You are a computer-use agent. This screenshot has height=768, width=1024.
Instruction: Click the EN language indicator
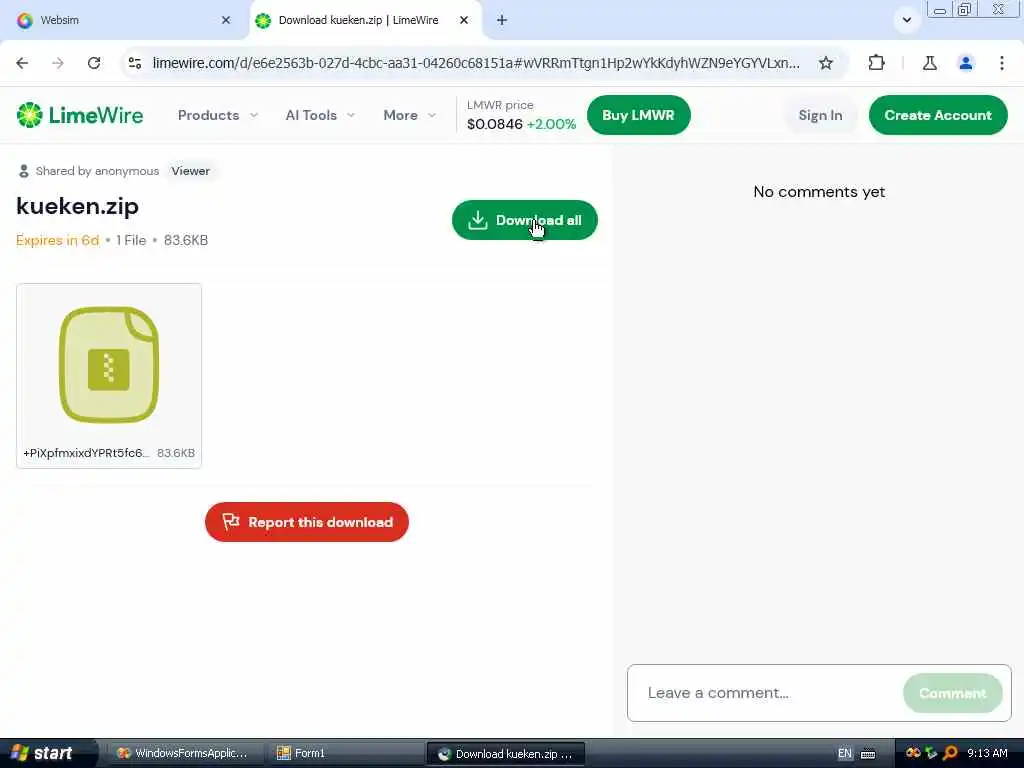coord(844,754)
